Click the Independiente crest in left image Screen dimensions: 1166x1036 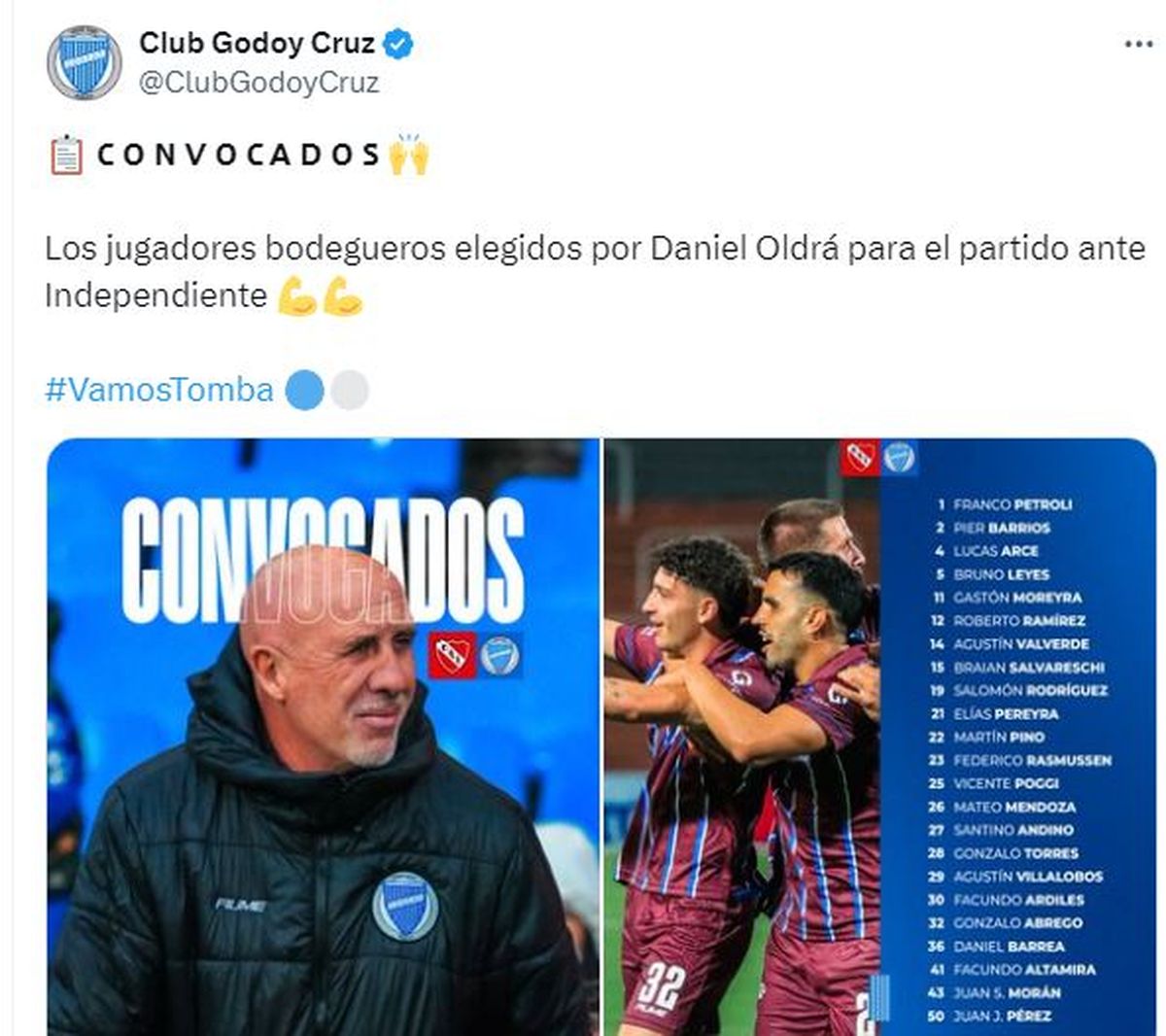click(453, 657)
